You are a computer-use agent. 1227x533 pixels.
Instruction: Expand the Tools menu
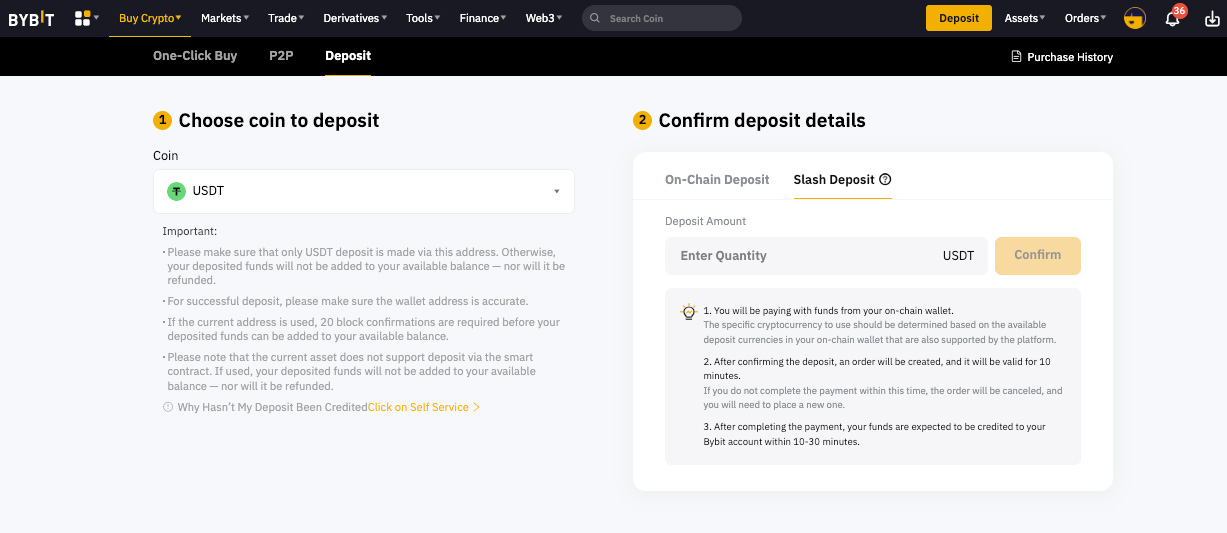coord(424,18)
